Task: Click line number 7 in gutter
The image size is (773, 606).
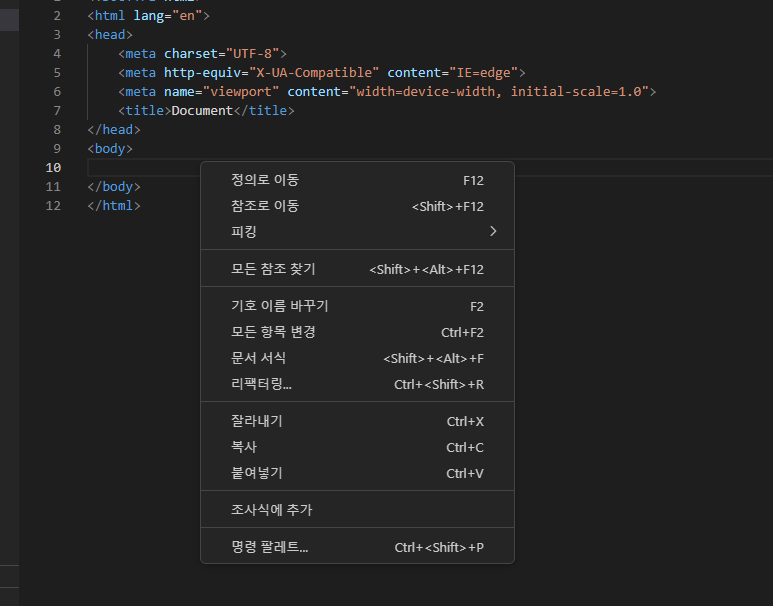Action: tap(57, 110)
